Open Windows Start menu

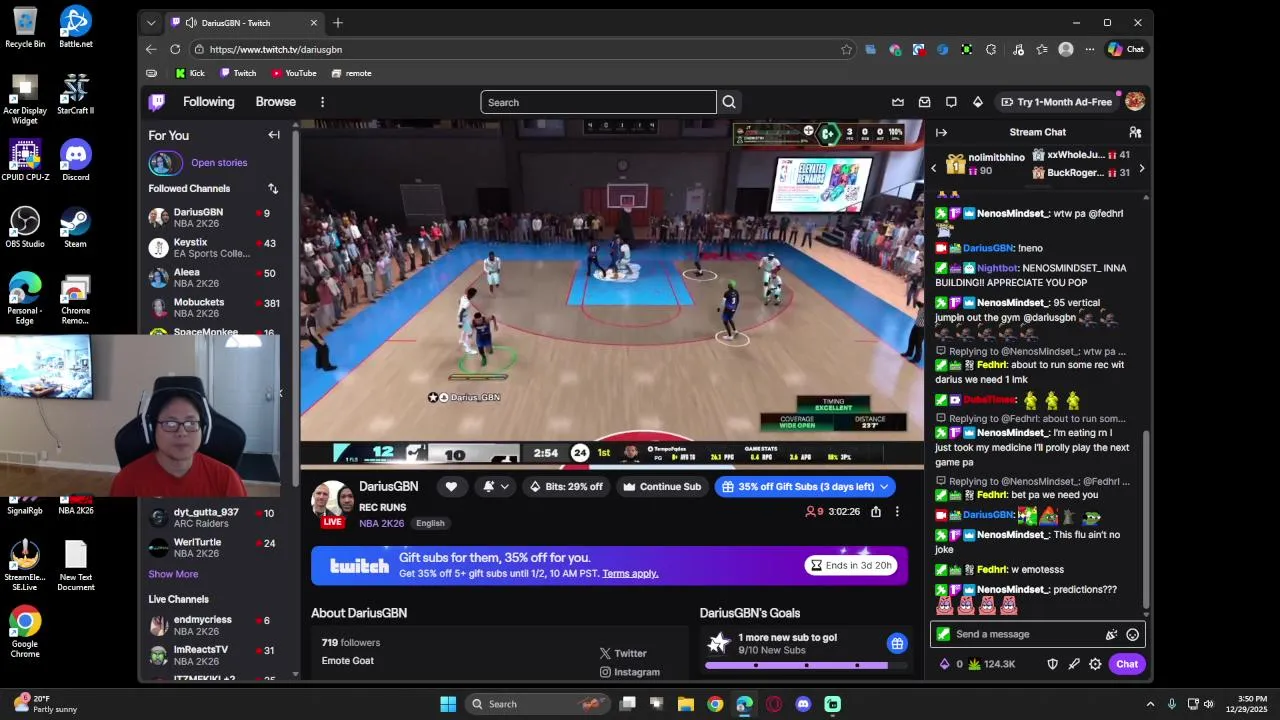(x=448, y=704)
